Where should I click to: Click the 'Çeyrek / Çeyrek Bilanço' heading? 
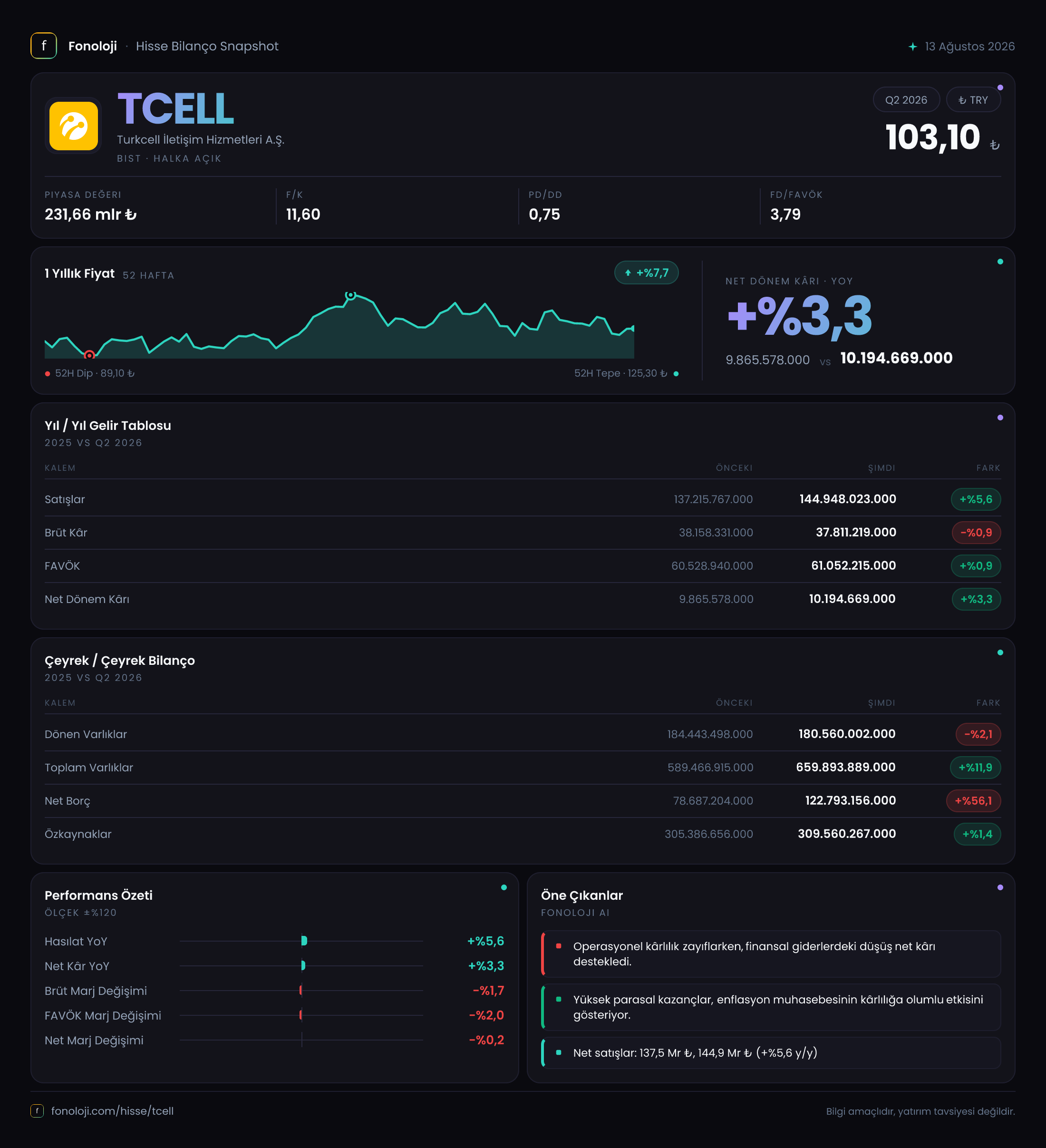coord(119,661)
